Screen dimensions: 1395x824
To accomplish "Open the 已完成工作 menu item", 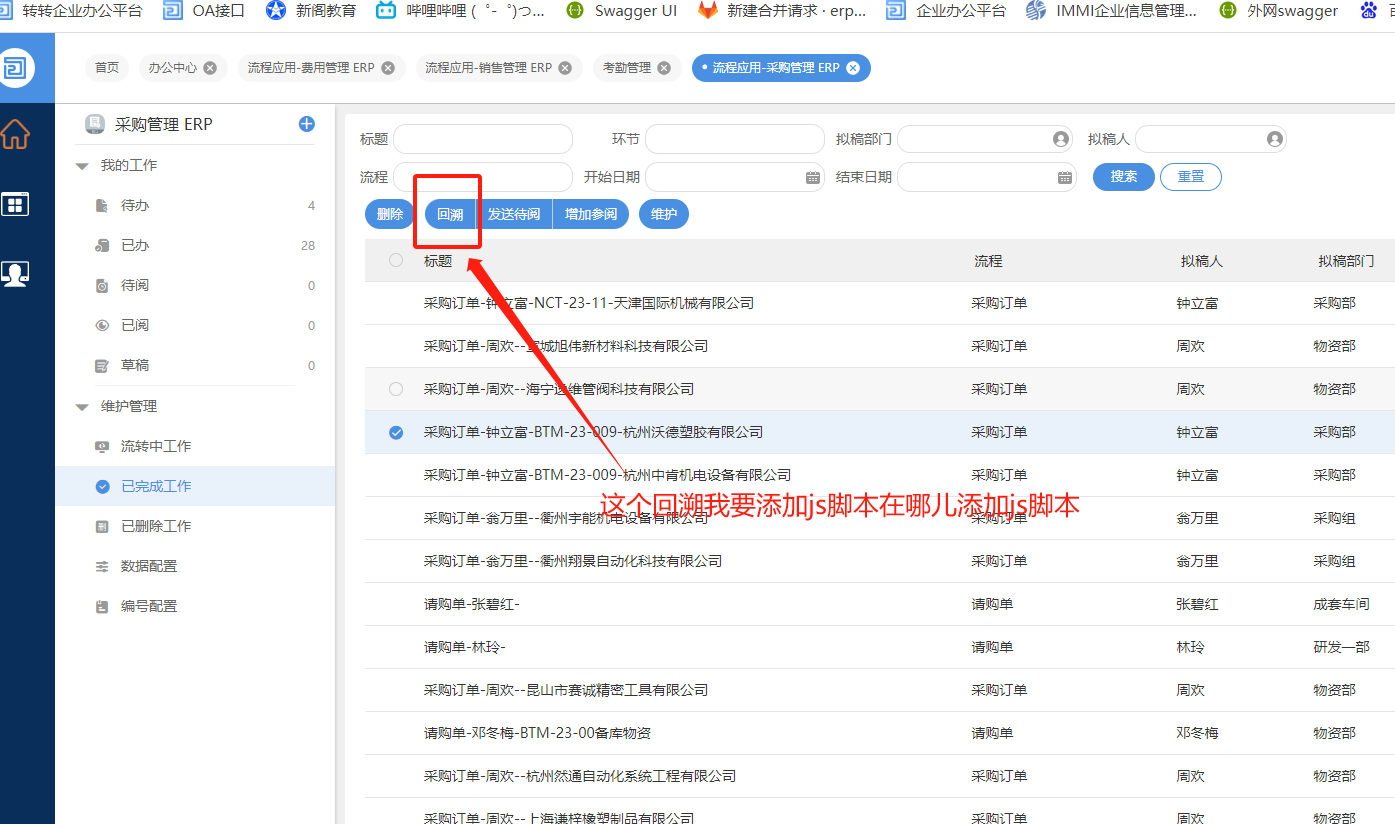I will [x=195, y=486].
